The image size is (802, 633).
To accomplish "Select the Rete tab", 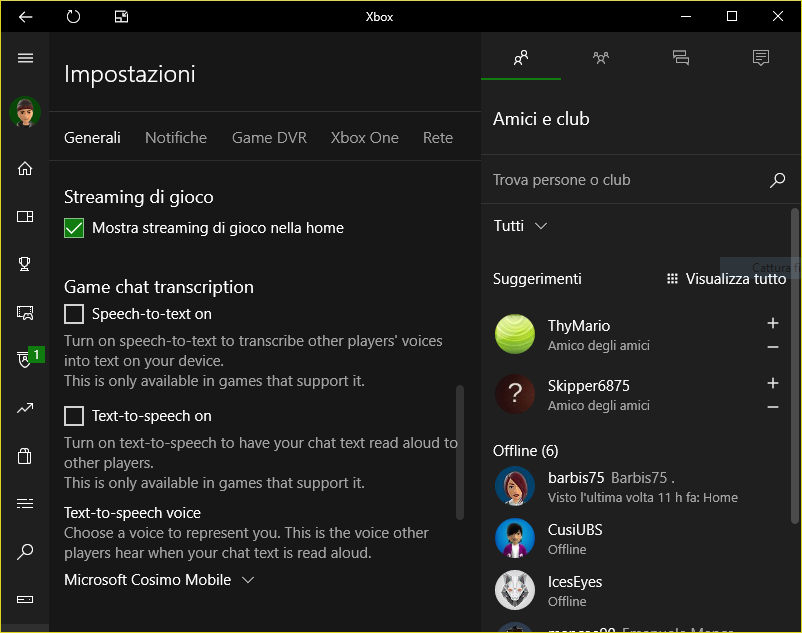I will pos(438,138).
